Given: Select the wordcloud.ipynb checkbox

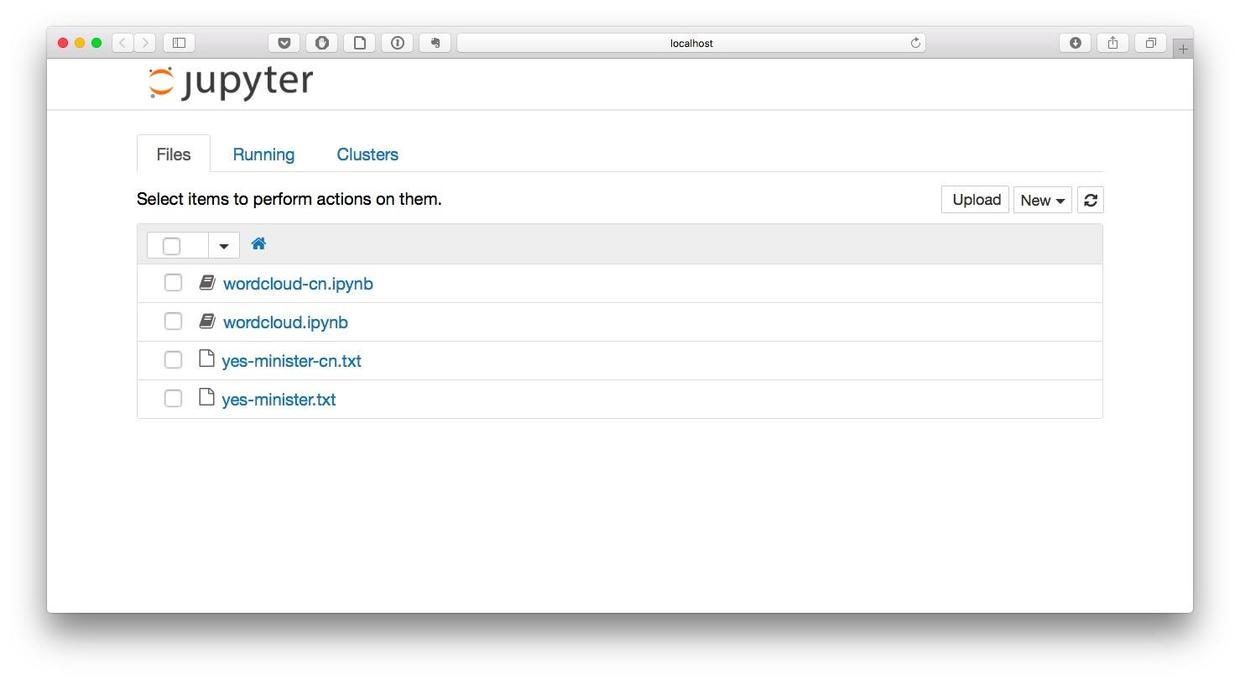Looking at the screenshot, I should pyautogui.click(x=173, y=321).
